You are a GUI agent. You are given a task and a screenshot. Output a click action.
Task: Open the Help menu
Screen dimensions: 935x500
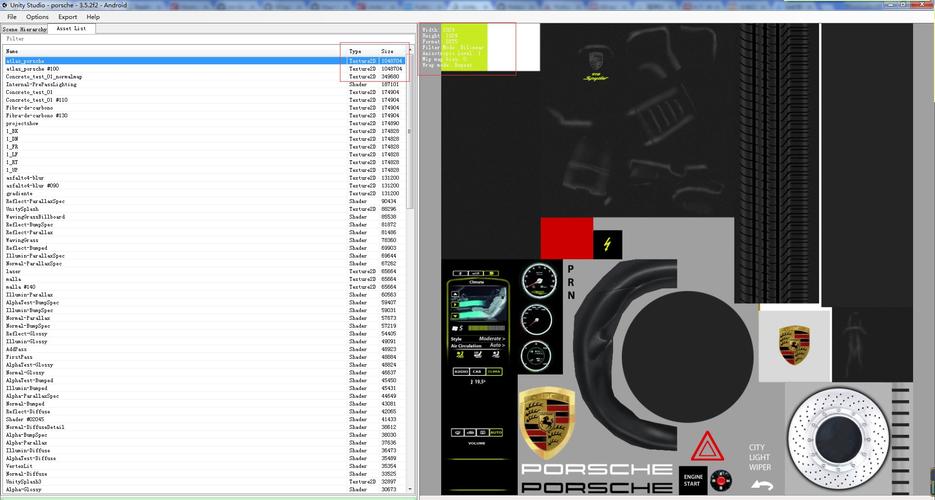93,17
